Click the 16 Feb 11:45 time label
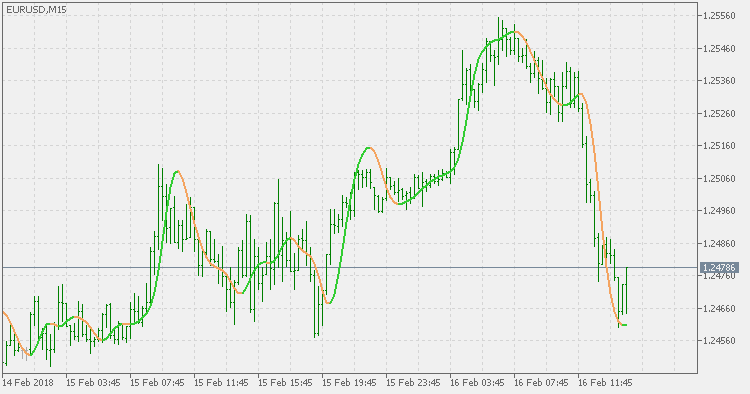750x394 pixels. pos(606,383)
